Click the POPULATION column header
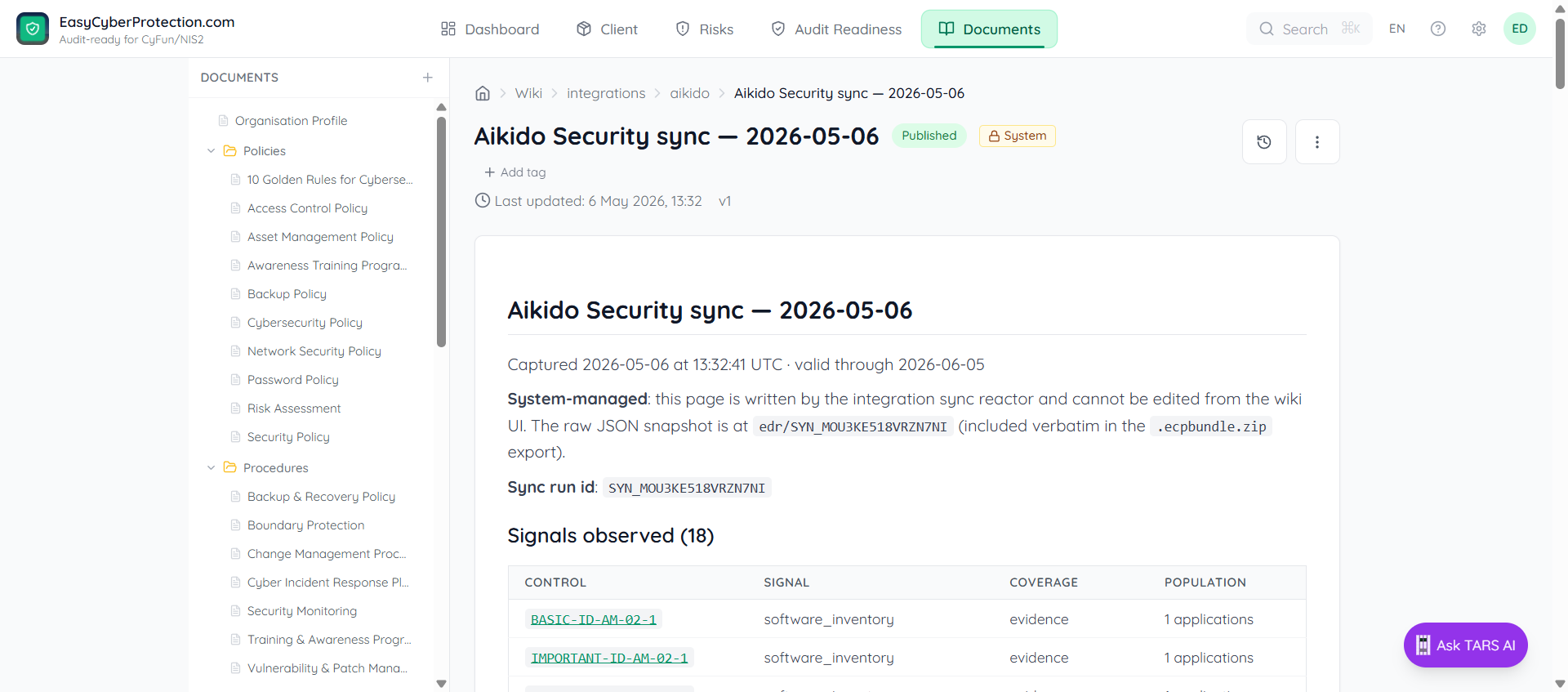1568x692 pixels. pos(1205,583)
